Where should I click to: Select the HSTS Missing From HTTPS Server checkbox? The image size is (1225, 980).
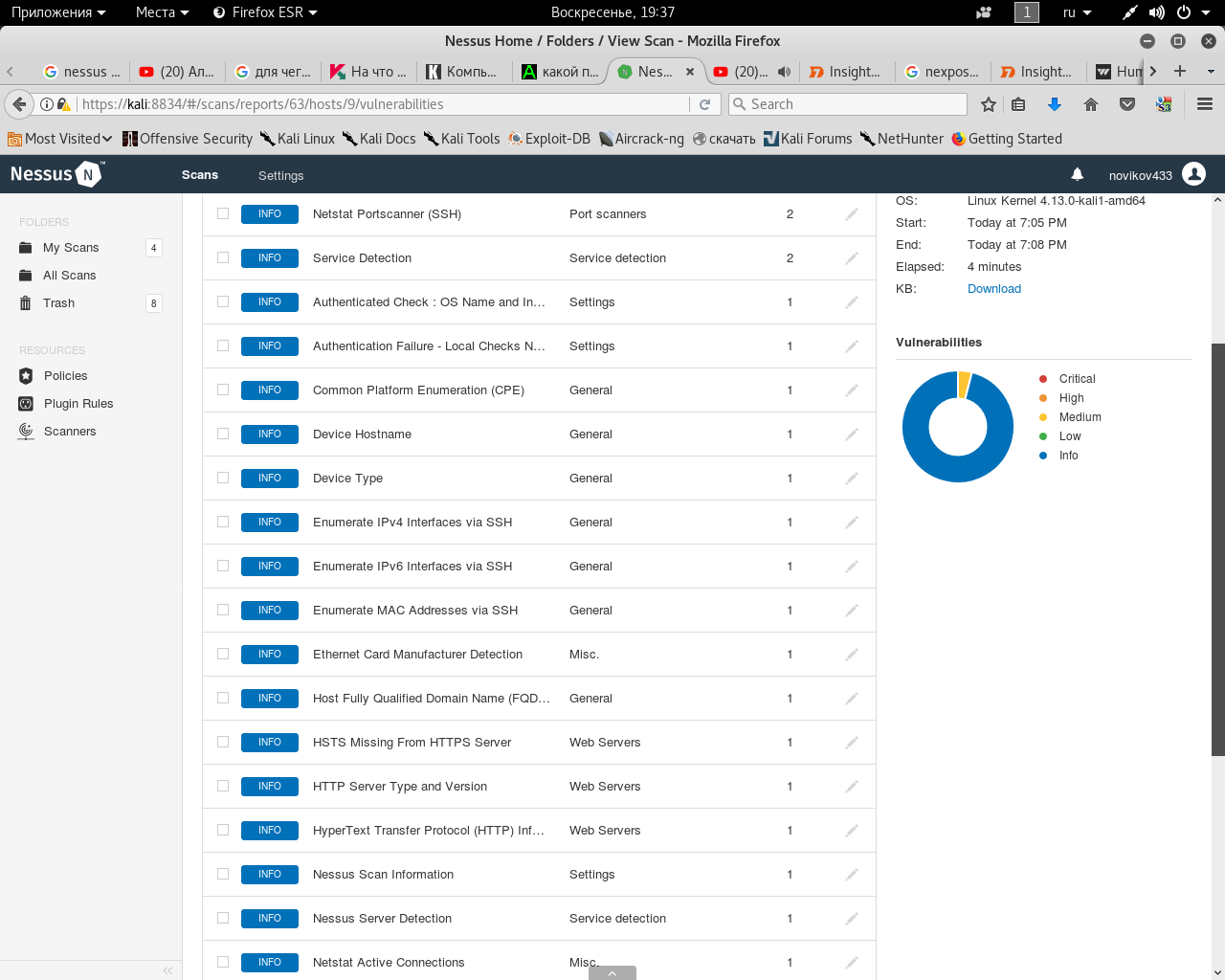click(223, 742)
